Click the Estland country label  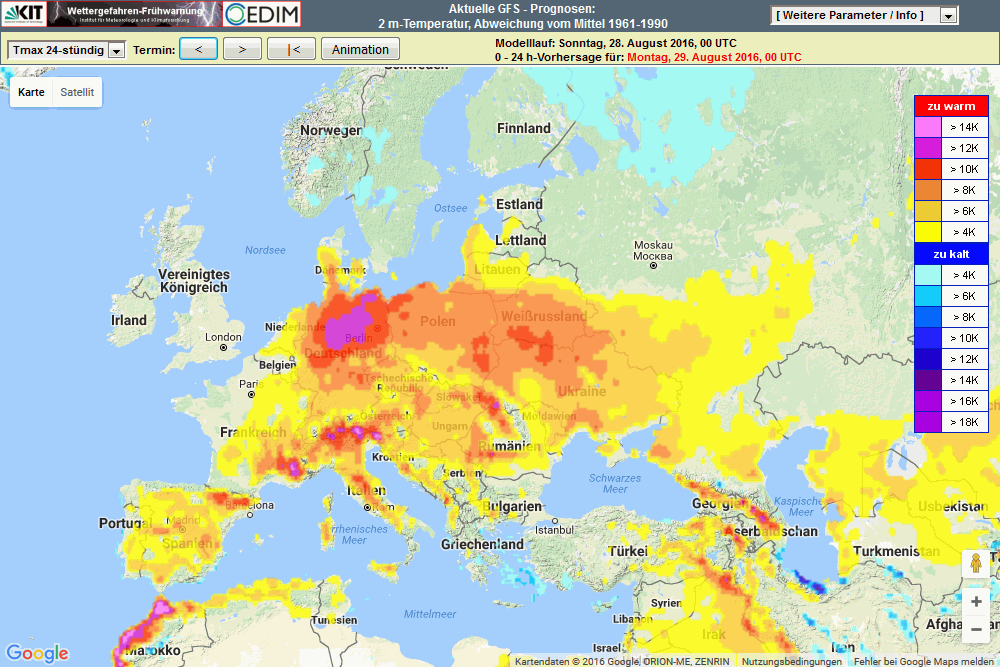[519, 204]
